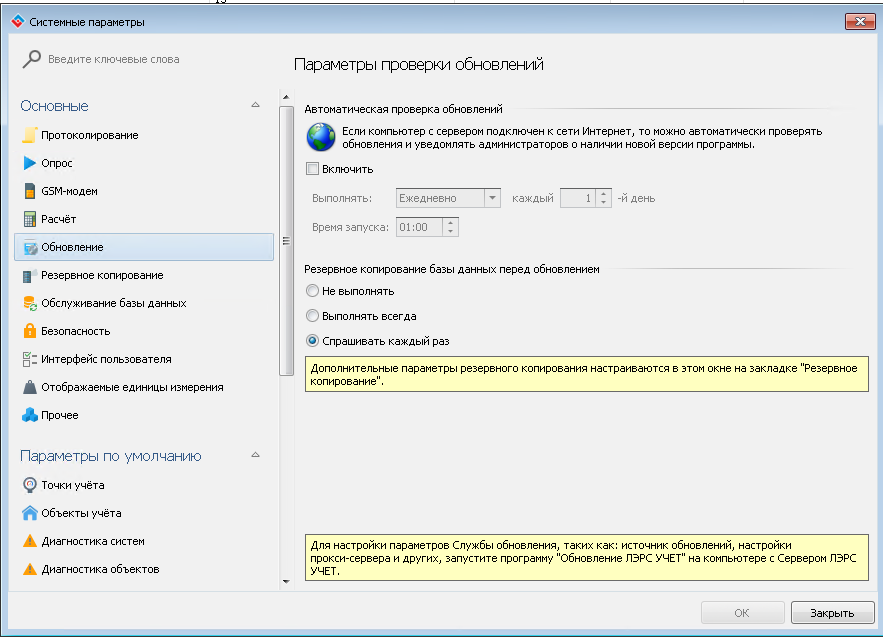Click the warning icon for Диагностика систем
The height and width of the screenshot is (637, 883).
click(x=30, y=541)
